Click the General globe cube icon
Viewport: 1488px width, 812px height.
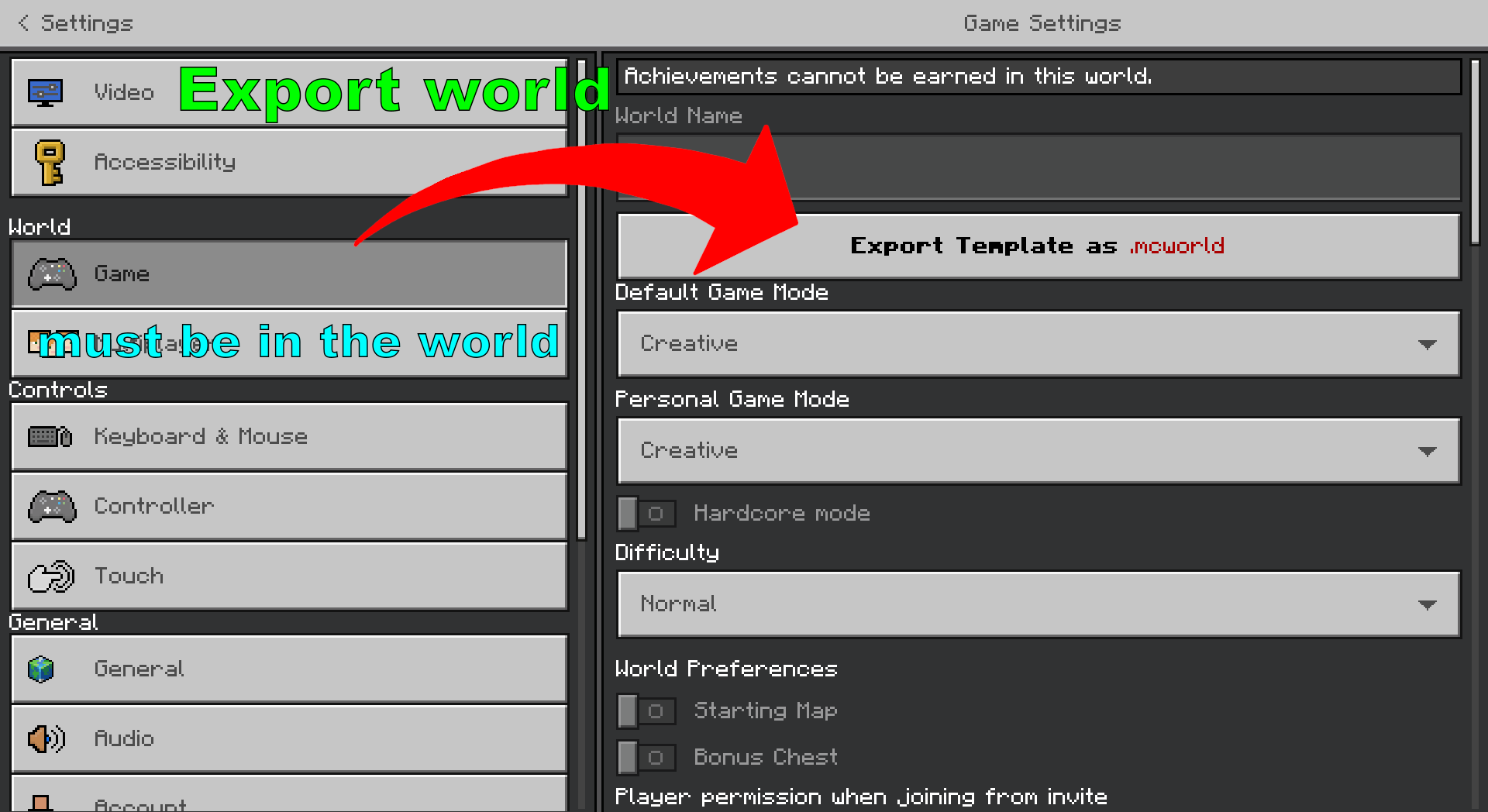coord(41,669)
